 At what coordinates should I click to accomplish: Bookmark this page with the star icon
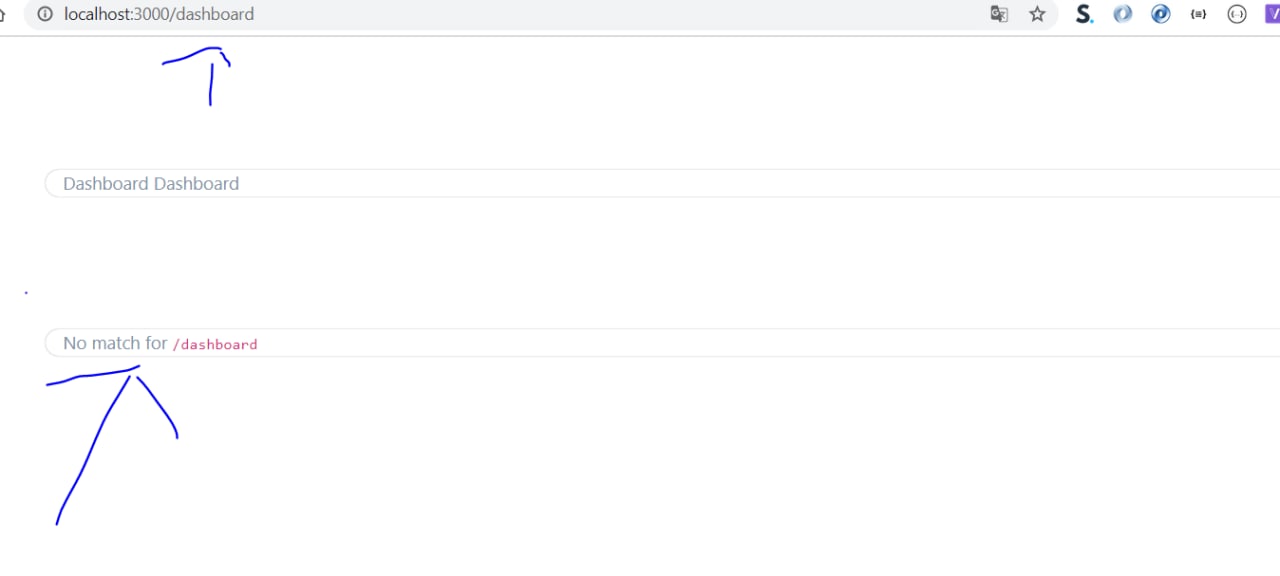tap(1037, 14)
